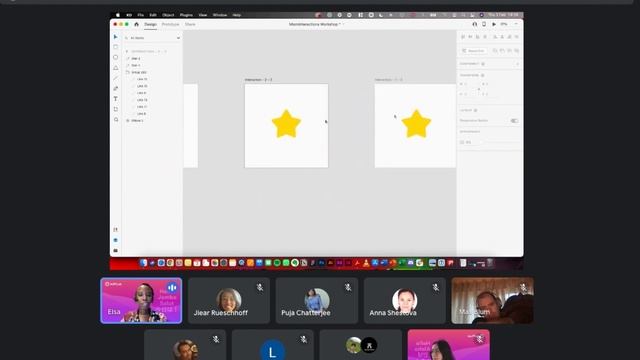Go to XD Home screen icon

pos(136,24)
